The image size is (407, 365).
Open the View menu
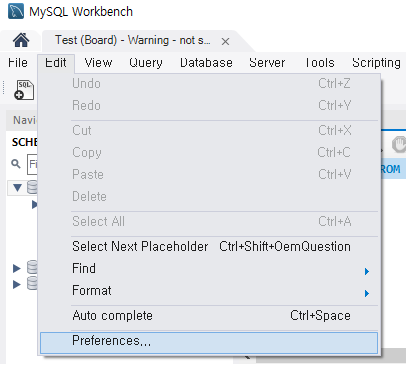[98, 63]
